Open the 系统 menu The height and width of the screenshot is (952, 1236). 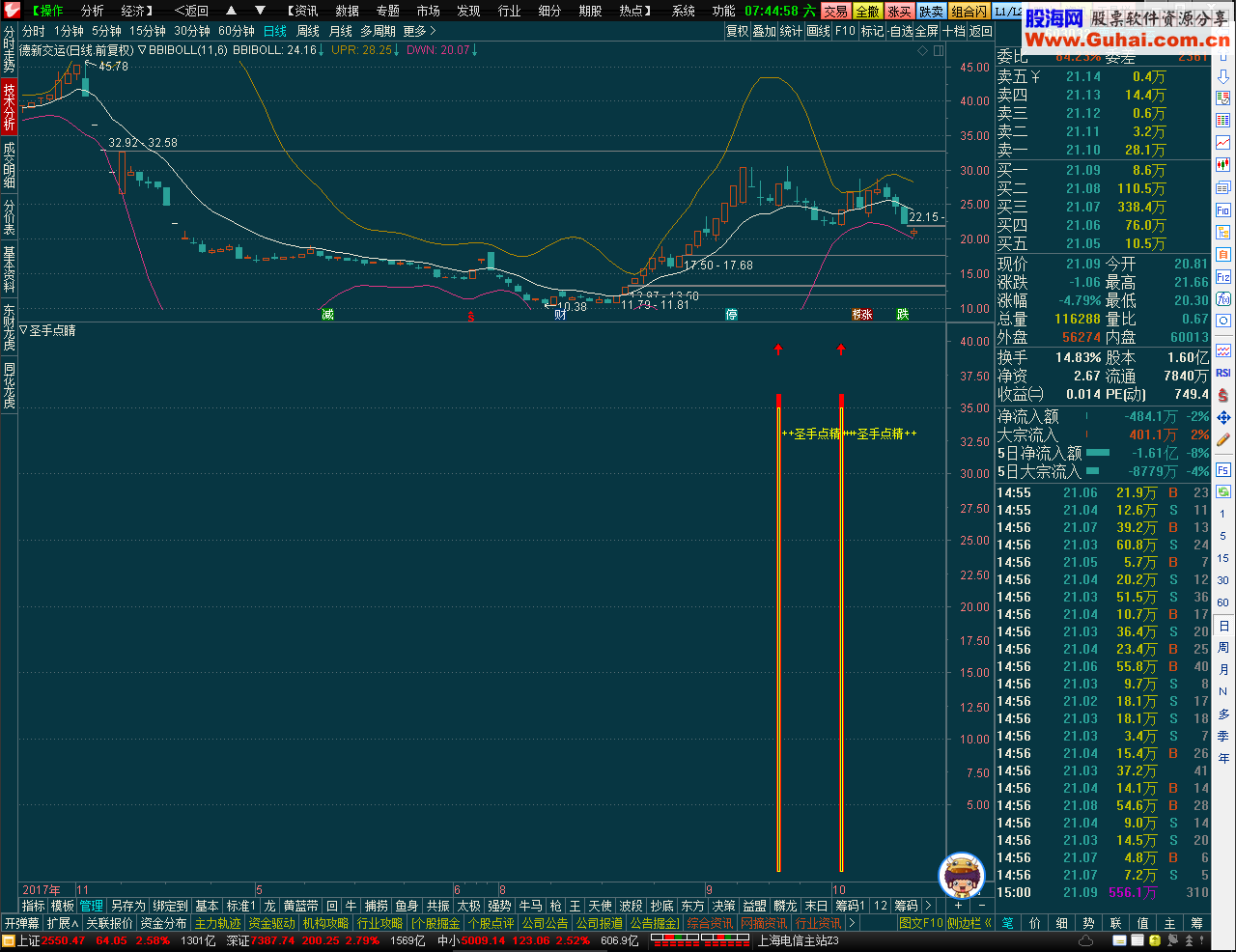click(683, 11)
